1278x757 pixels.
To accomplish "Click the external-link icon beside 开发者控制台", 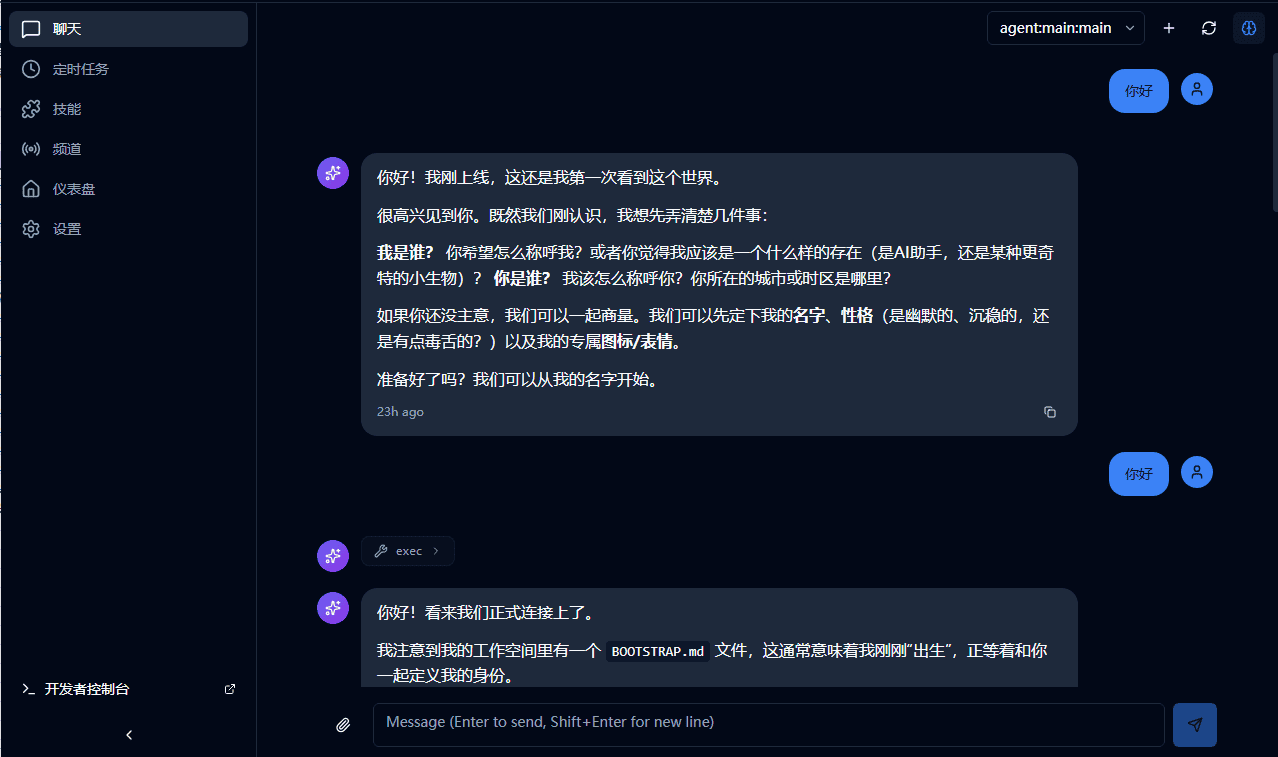I will point(229,689).
